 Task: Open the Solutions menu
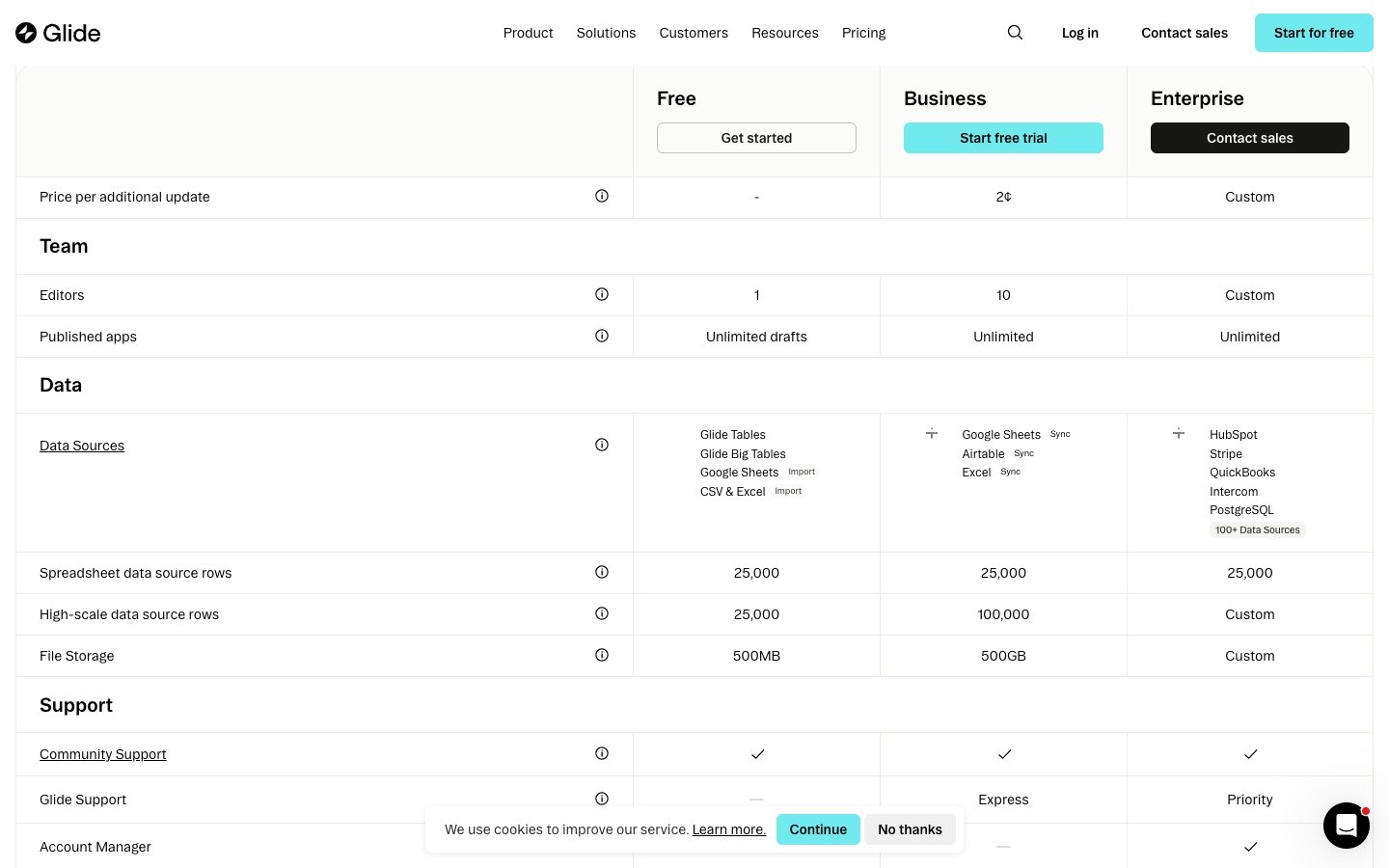[x=606, y=33]
